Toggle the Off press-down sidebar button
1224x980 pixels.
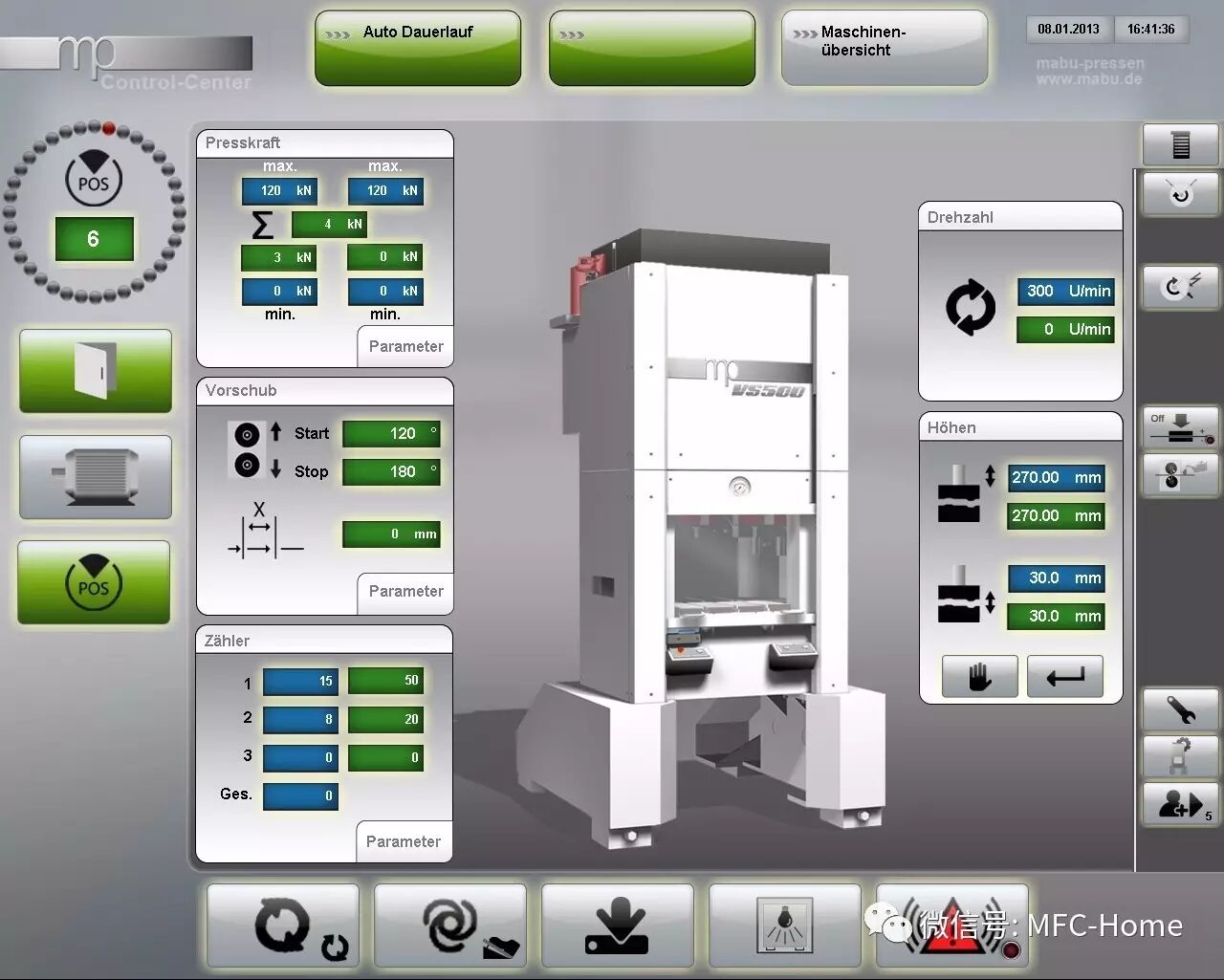tap(1181, 428)
